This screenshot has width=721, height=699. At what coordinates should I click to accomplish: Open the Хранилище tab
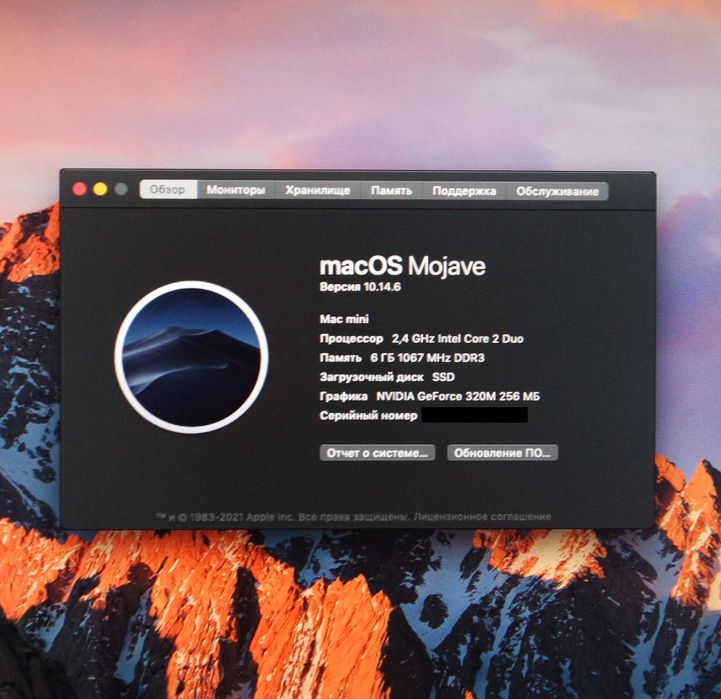(x=318, y=190)
